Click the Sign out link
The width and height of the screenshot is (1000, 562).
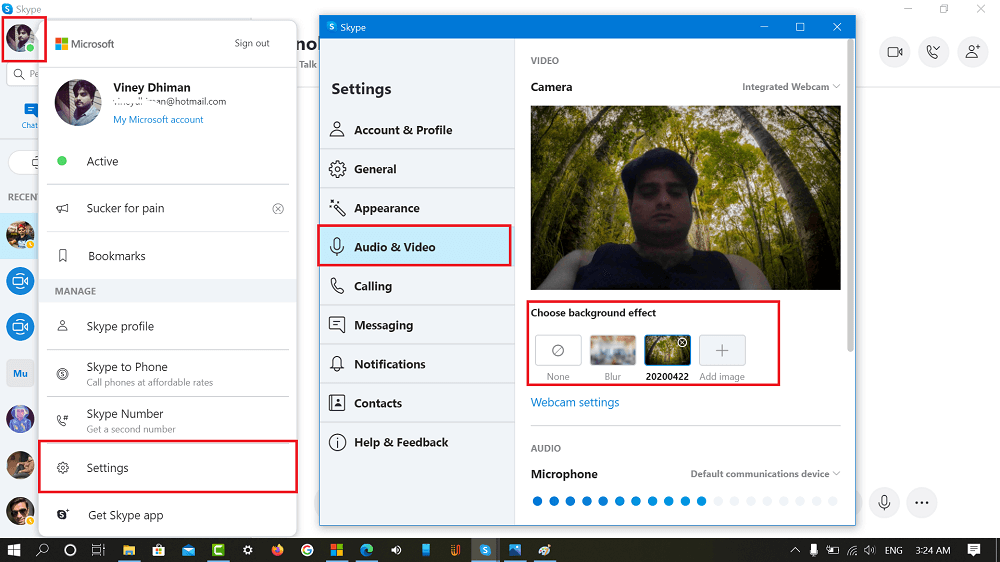[252, 43]
